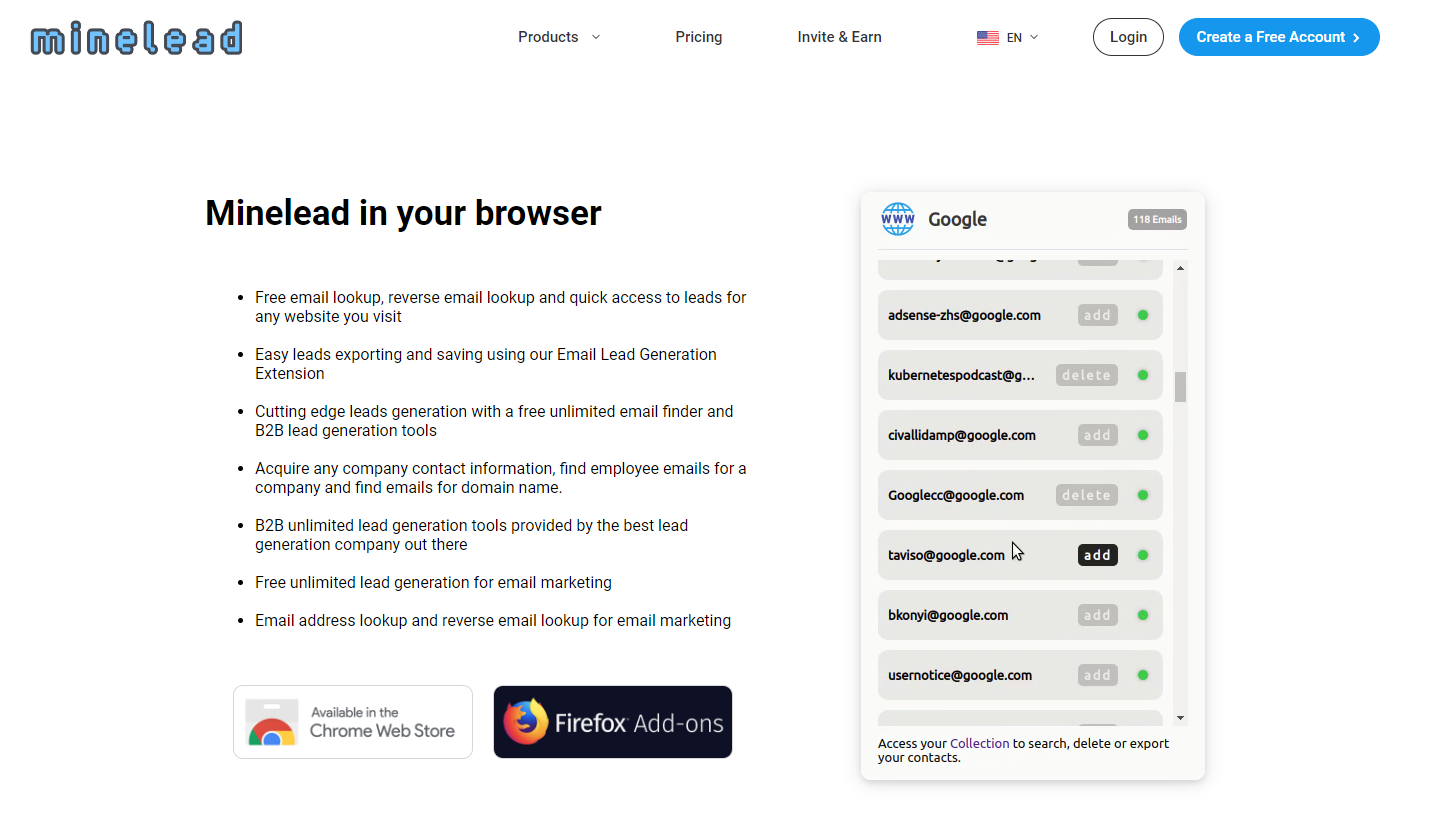1433x829 pixels.
Task: Click green status dot for usernotice@google.com
Action: tap(1143, 675)
